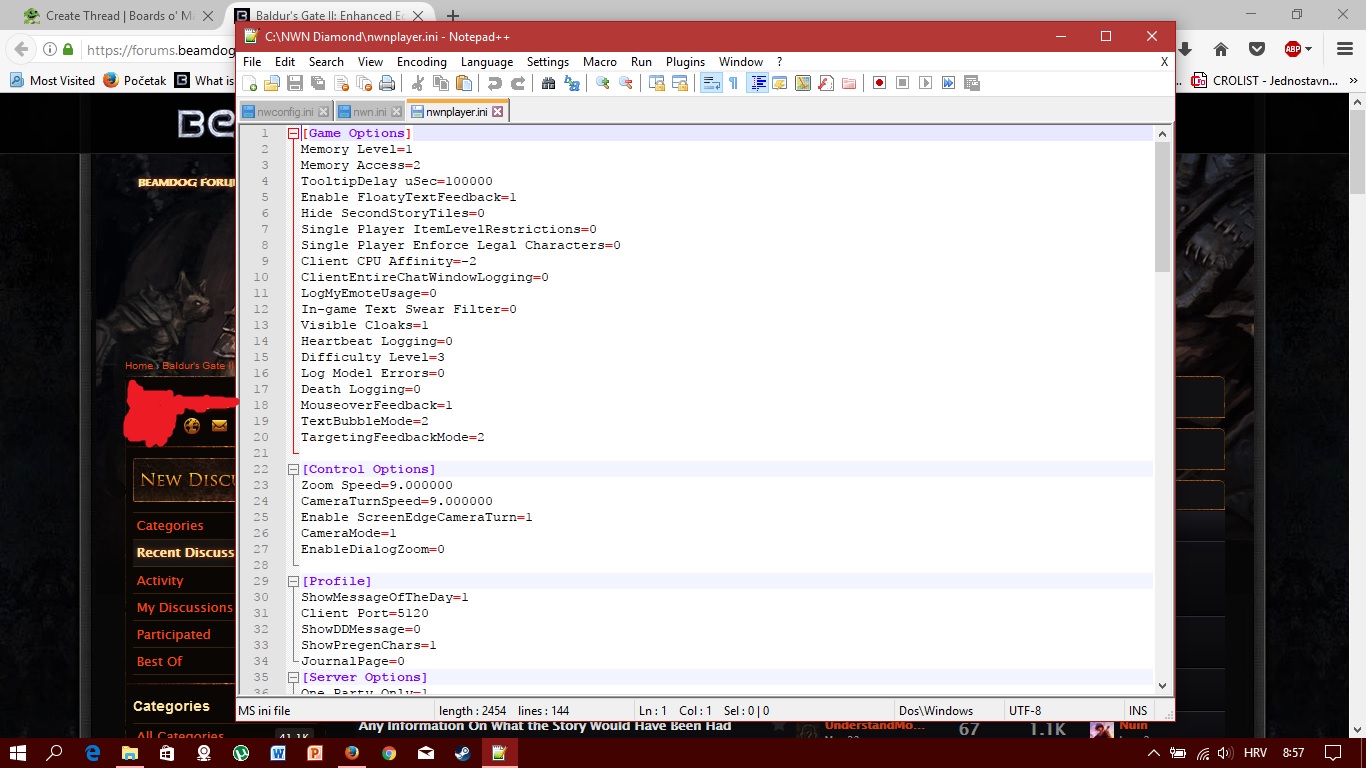Click the Print toolbar icon

click(387, 83)
